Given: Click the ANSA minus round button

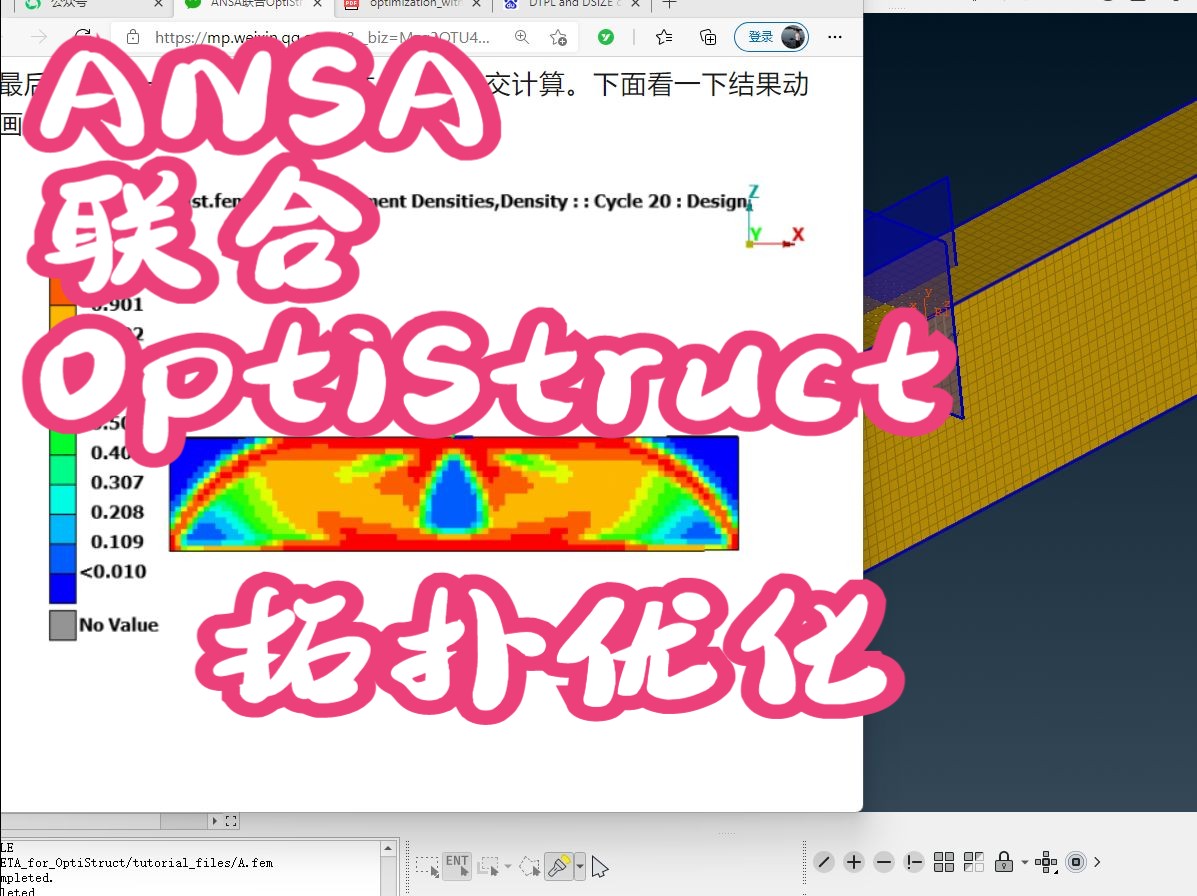Looking at the screenshot, I should (884, 862).
